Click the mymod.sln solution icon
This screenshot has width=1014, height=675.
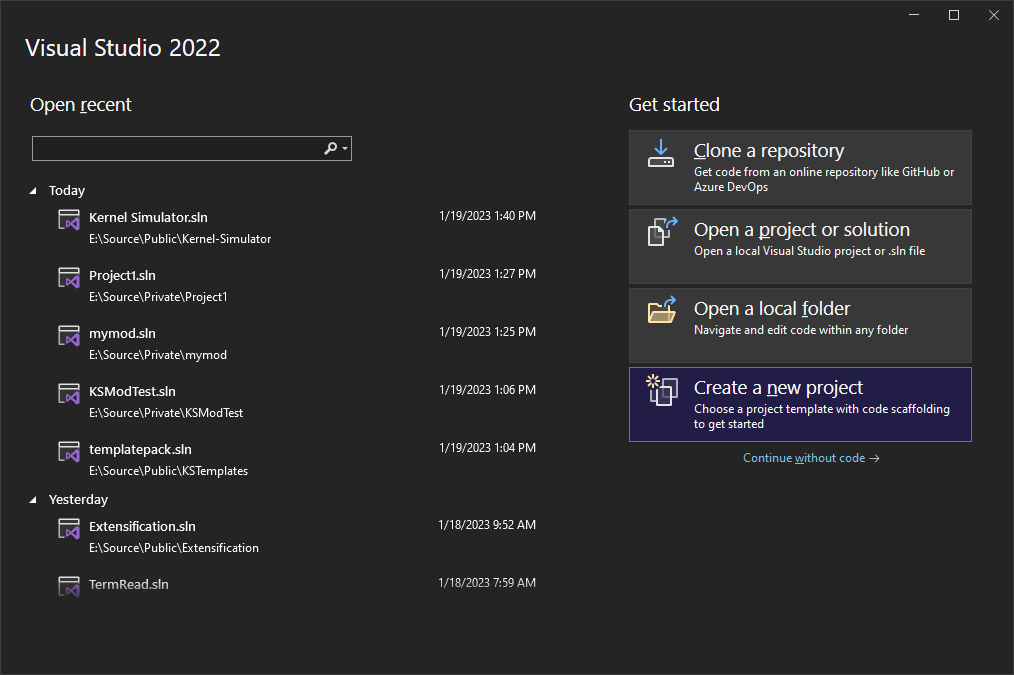coord(68,336)
